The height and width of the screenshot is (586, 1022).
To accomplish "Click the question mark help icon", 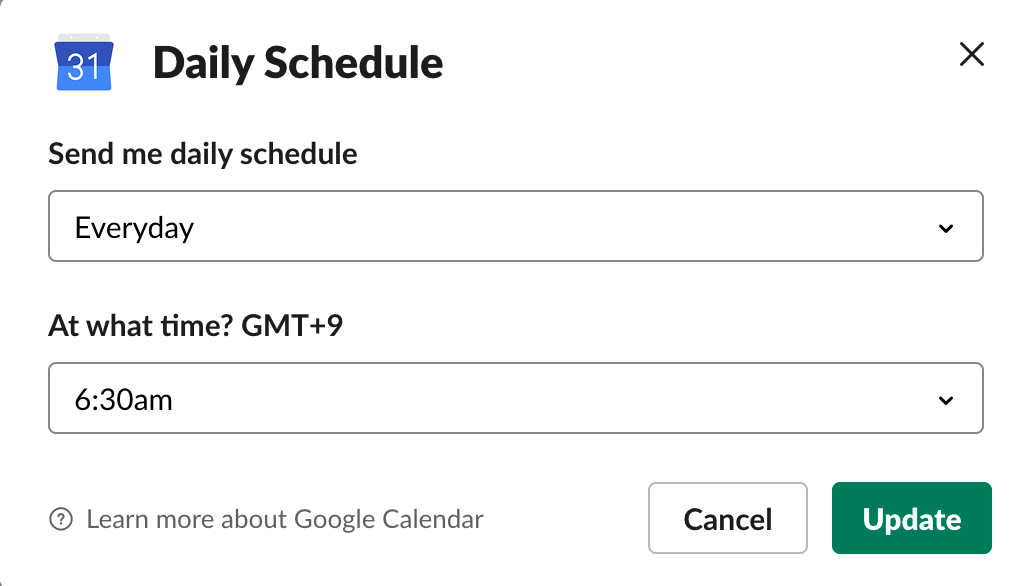I will 61,520.
